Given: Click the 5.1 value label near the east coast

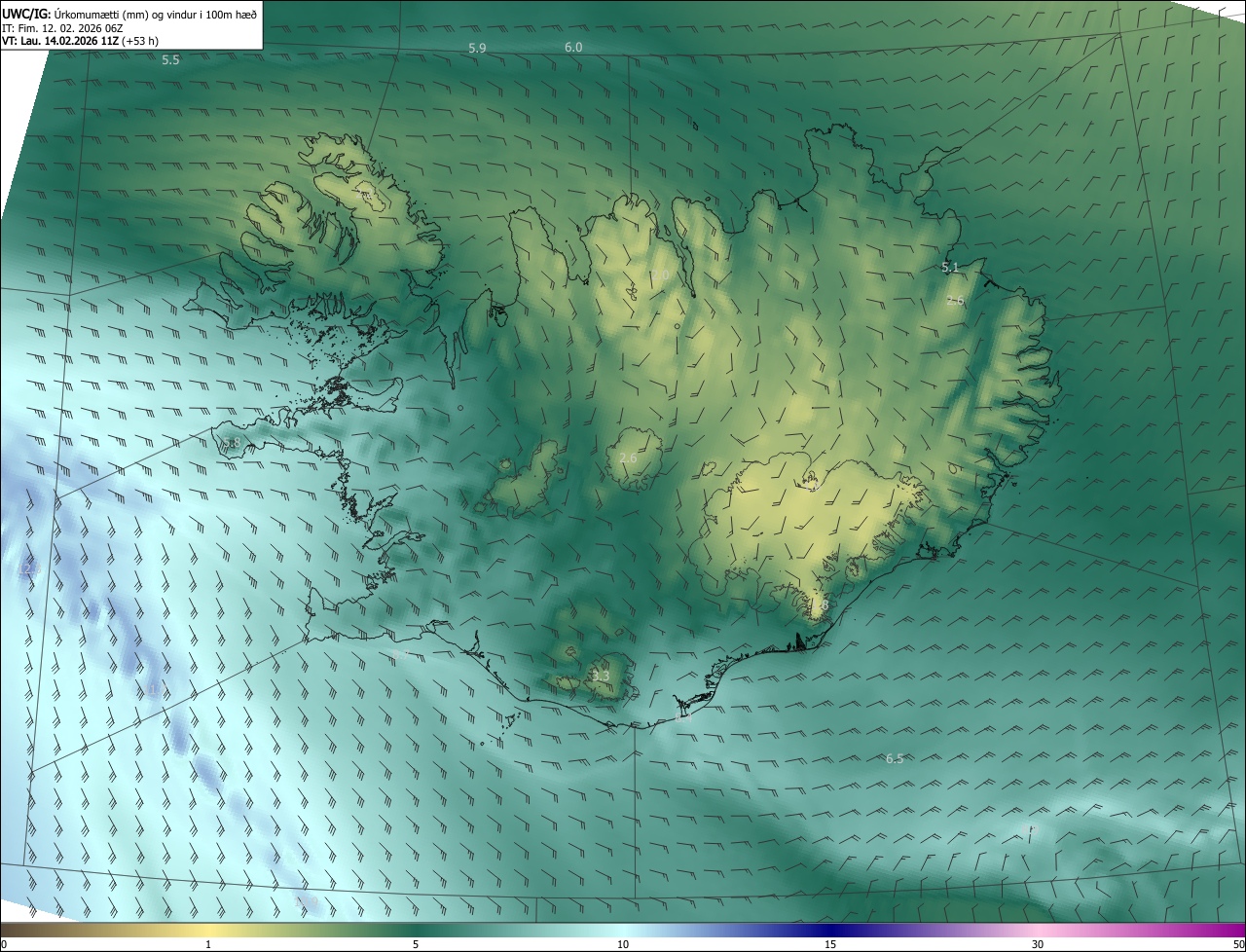Looking at the screenshot, I should click(950, 267).
